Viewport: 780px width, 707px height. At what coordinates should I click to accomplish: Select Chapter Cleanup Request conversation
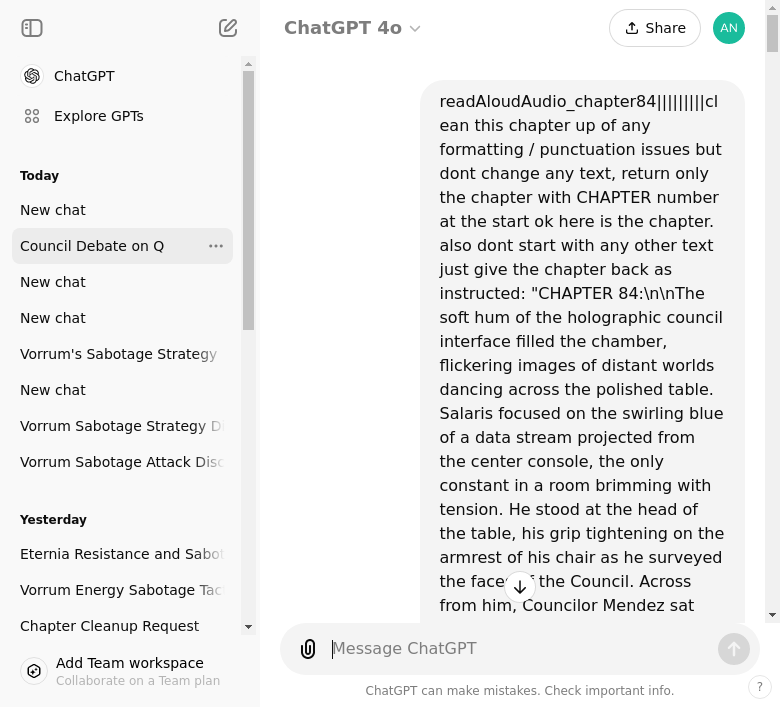click(110, 626)
